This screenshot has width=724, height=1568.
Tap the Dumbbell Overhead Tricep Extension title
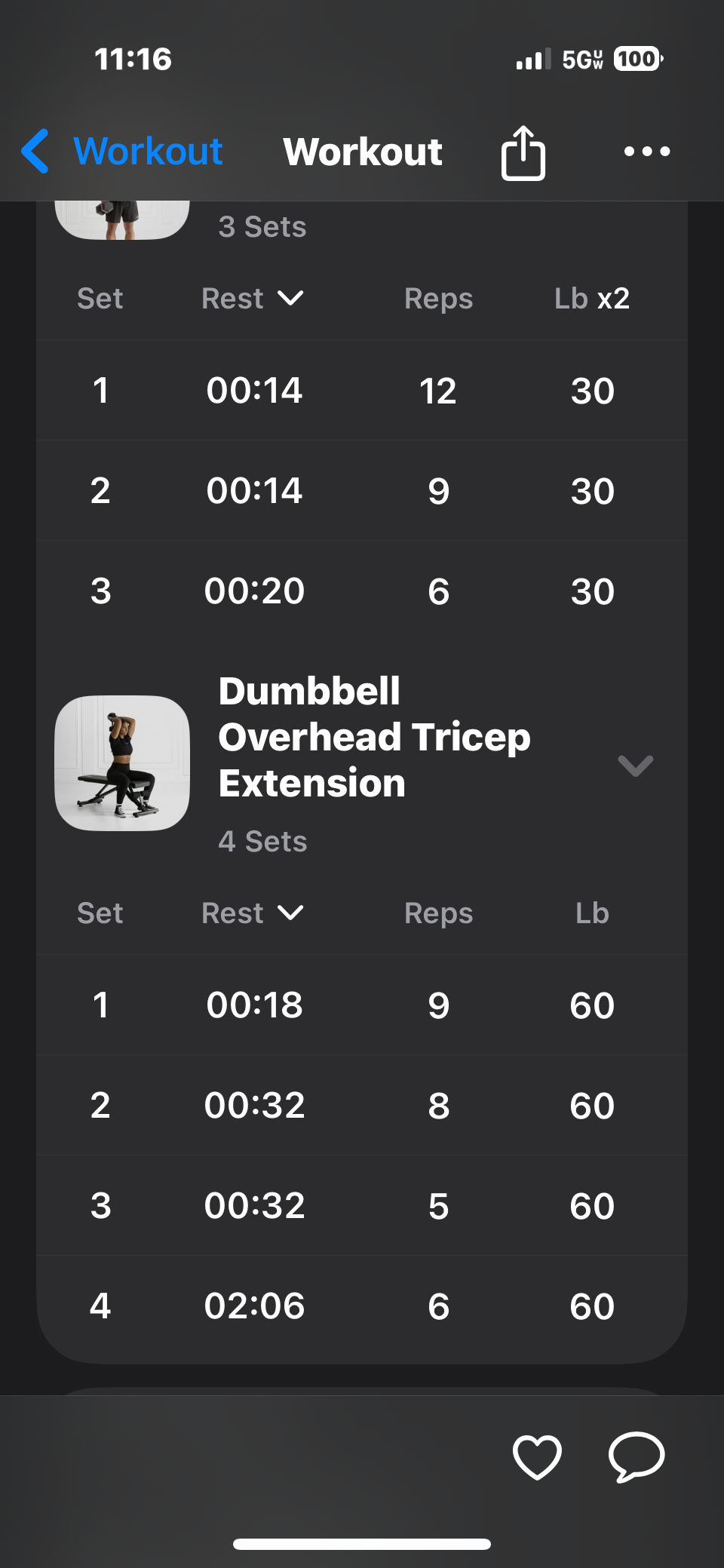375,737
